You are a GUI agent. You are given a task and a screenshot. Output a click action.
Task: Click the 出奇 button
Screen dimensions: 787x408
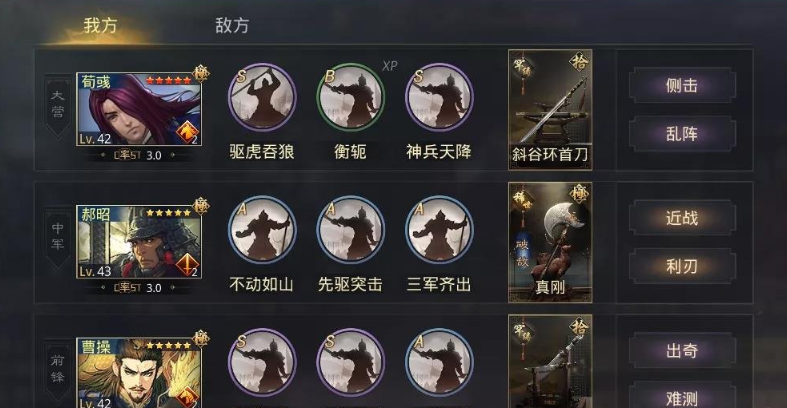pyautogui.click(x=682, y=350)
